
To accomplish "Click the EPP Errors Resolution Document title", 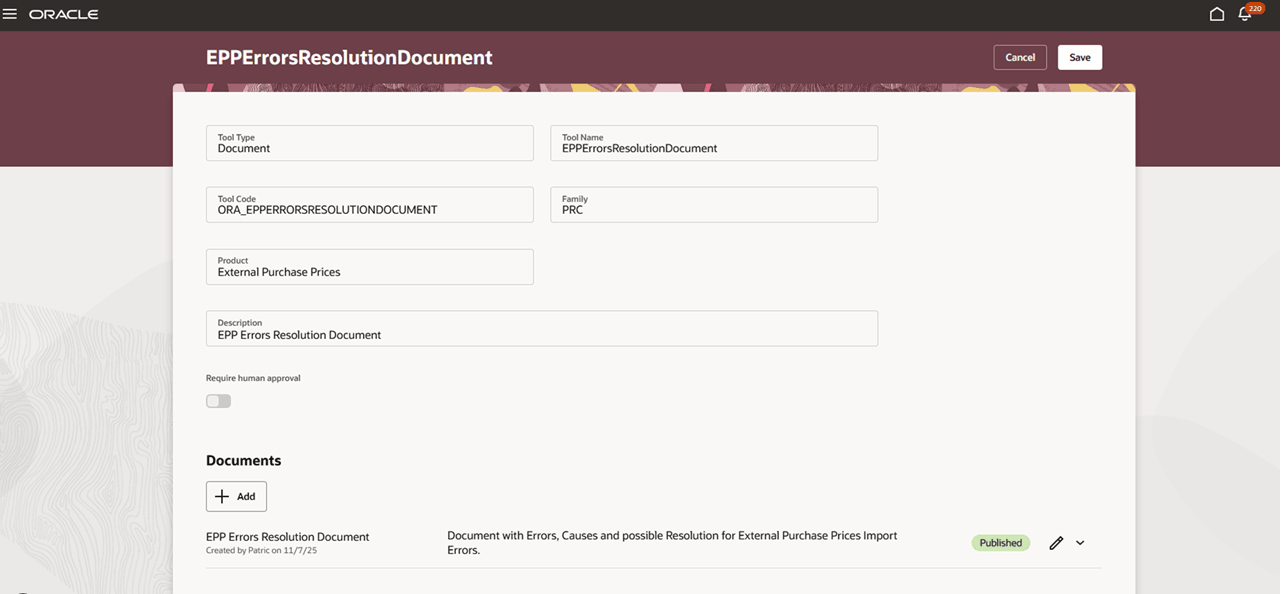I will [287, 536].
